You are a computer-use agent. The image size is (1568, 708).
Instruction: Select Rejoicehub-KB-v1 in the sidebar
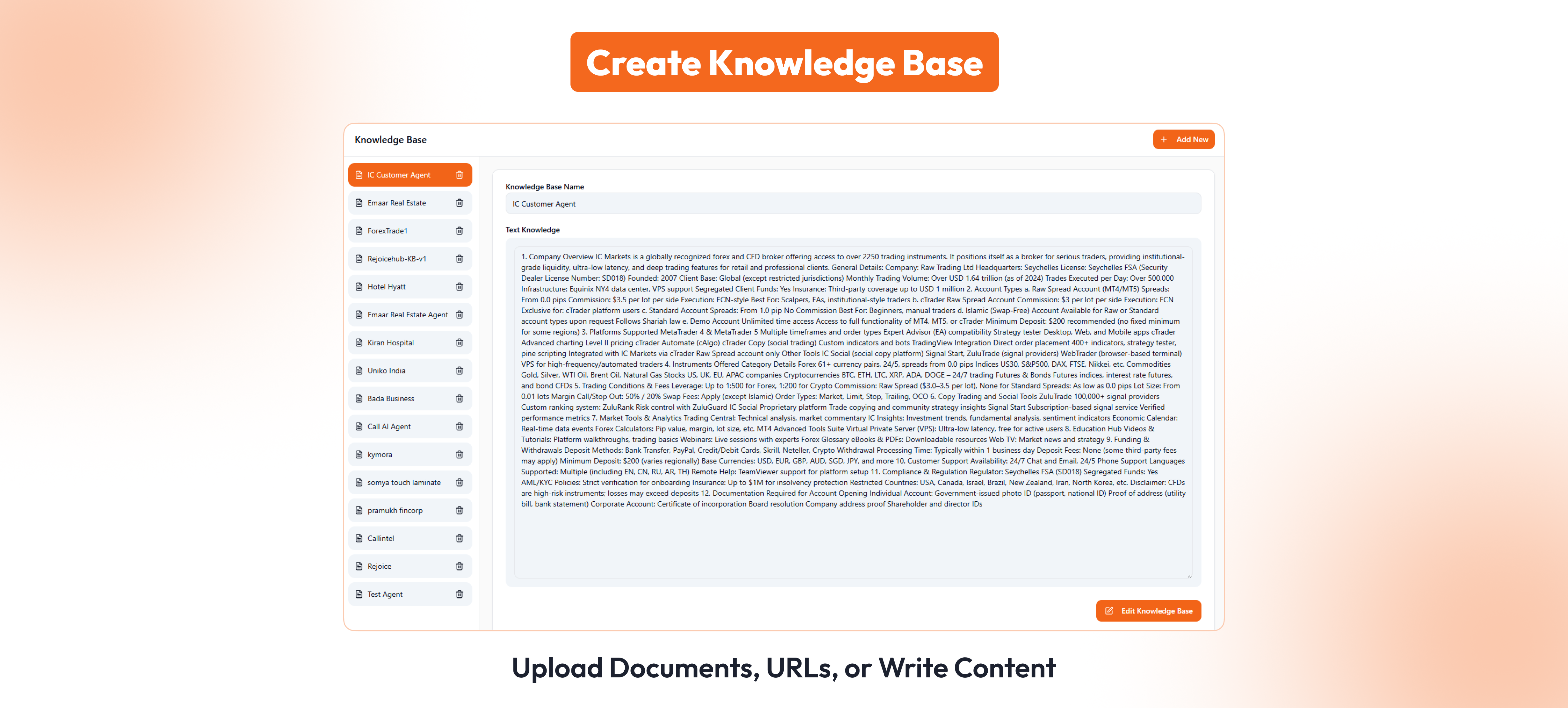point(397,259)
